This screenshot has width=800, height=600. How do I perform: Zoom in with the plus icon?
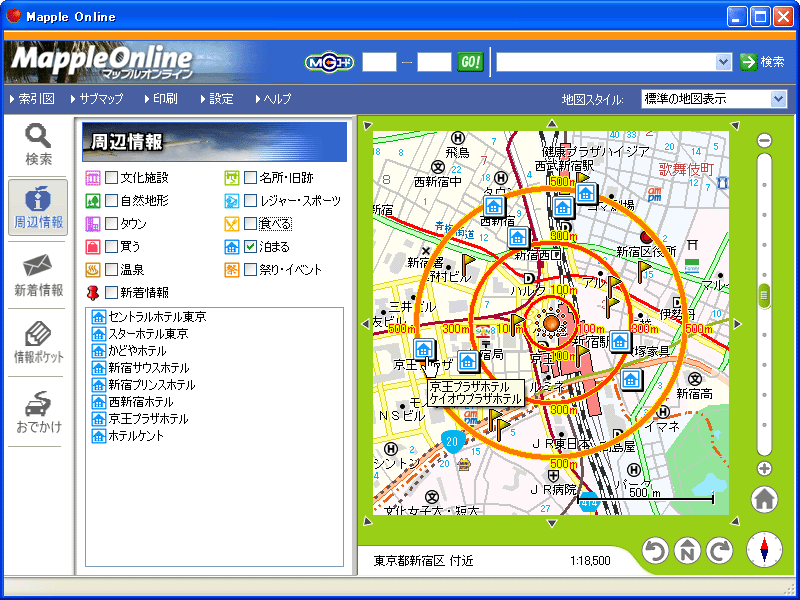[764, 468]
